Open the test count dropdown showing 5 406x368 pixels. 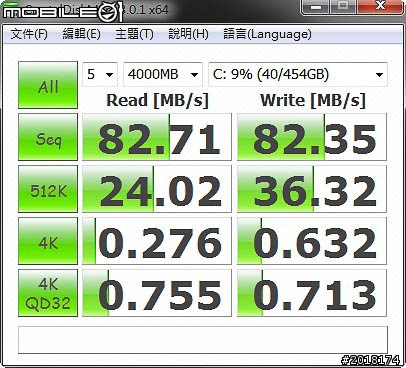pyautogui.click(x=100, y=74)
